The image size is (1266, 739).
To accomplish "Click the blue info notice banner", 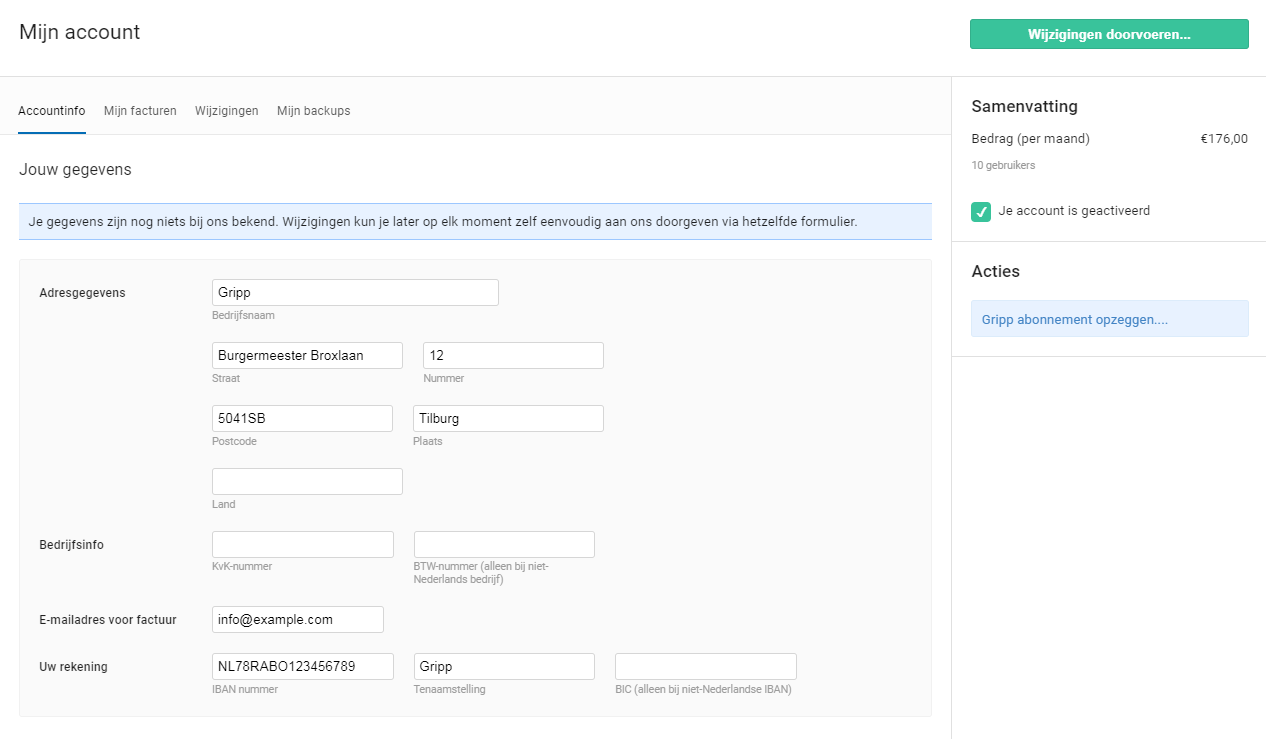I will coord(475,222).
